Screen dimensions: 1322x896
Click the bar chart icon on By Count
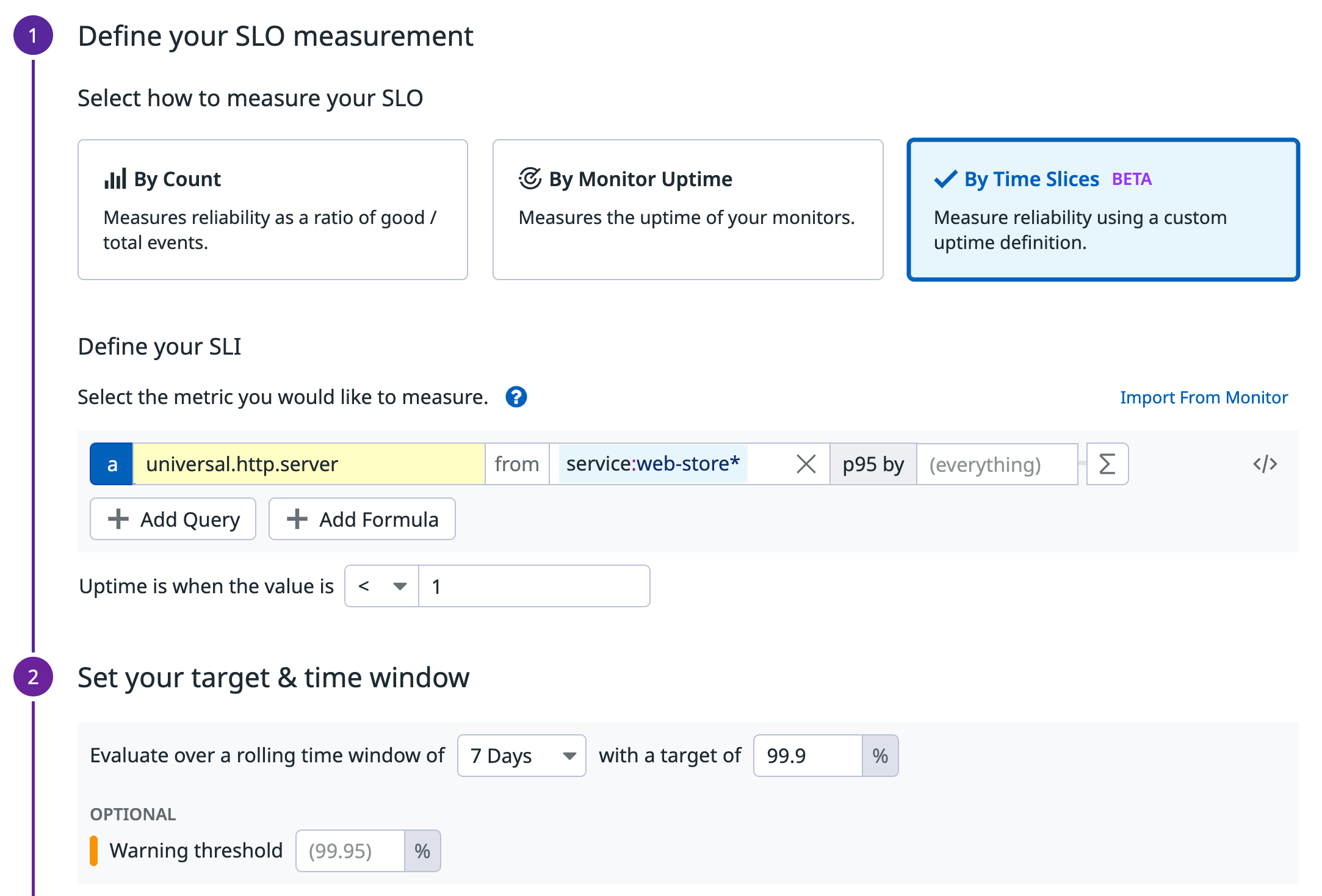pos(117,178)
